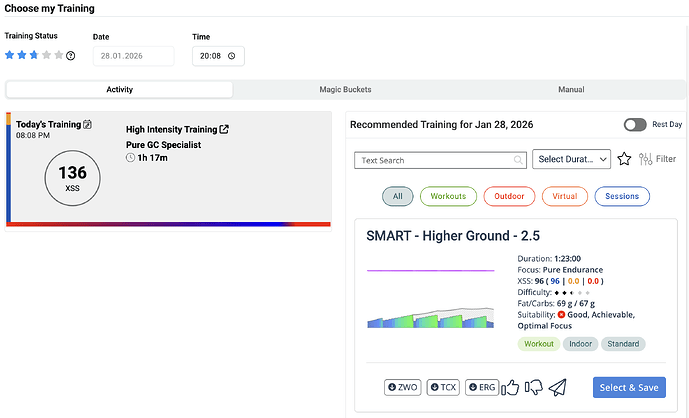
Task: Expand the Select Duration dropdown
Action: pyautogui.click(x=571, y=159)
